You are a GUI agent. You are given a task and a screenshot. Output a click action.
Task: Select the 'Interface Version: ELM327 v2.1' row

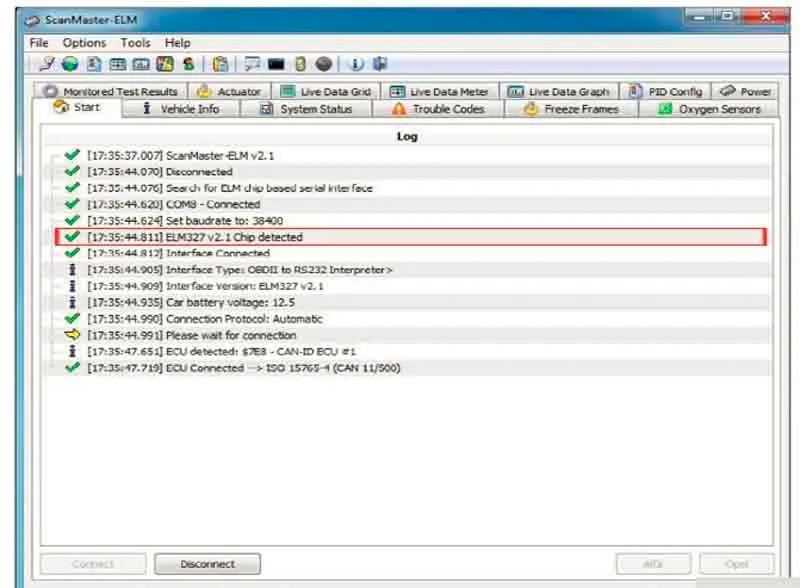pyautogui.click(x=407, y=286)
